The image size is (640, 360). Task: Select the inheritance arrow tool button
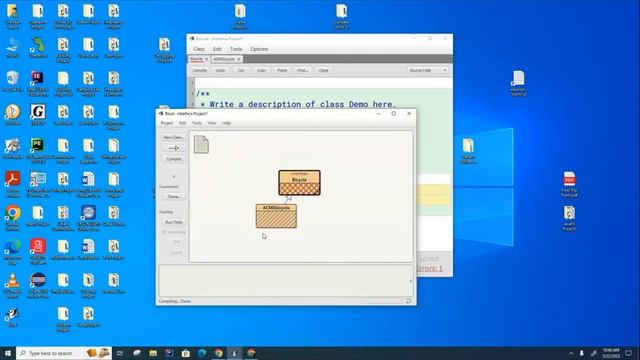[173, 148]
